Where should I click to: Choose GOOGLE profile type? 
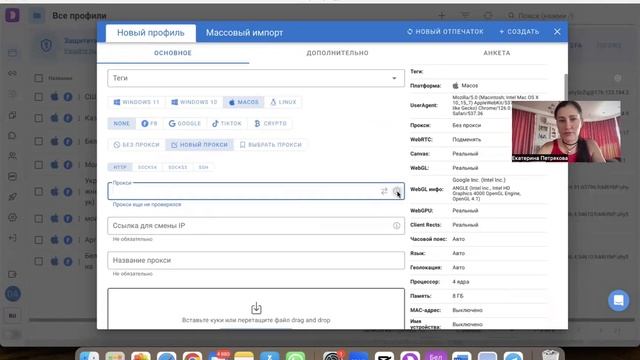184,123
